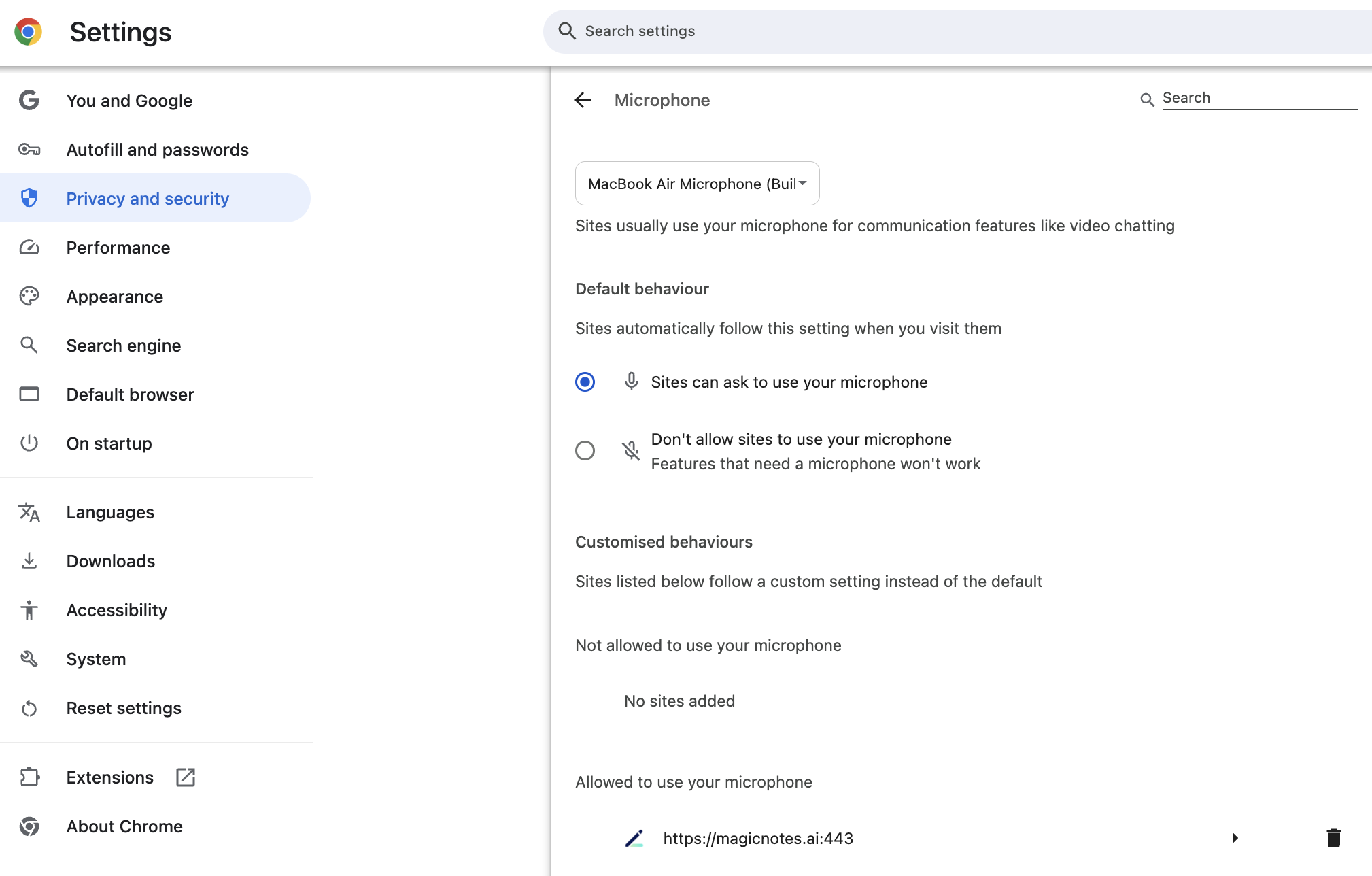Go to Autofill and passwords

click(x=157, y=150)
